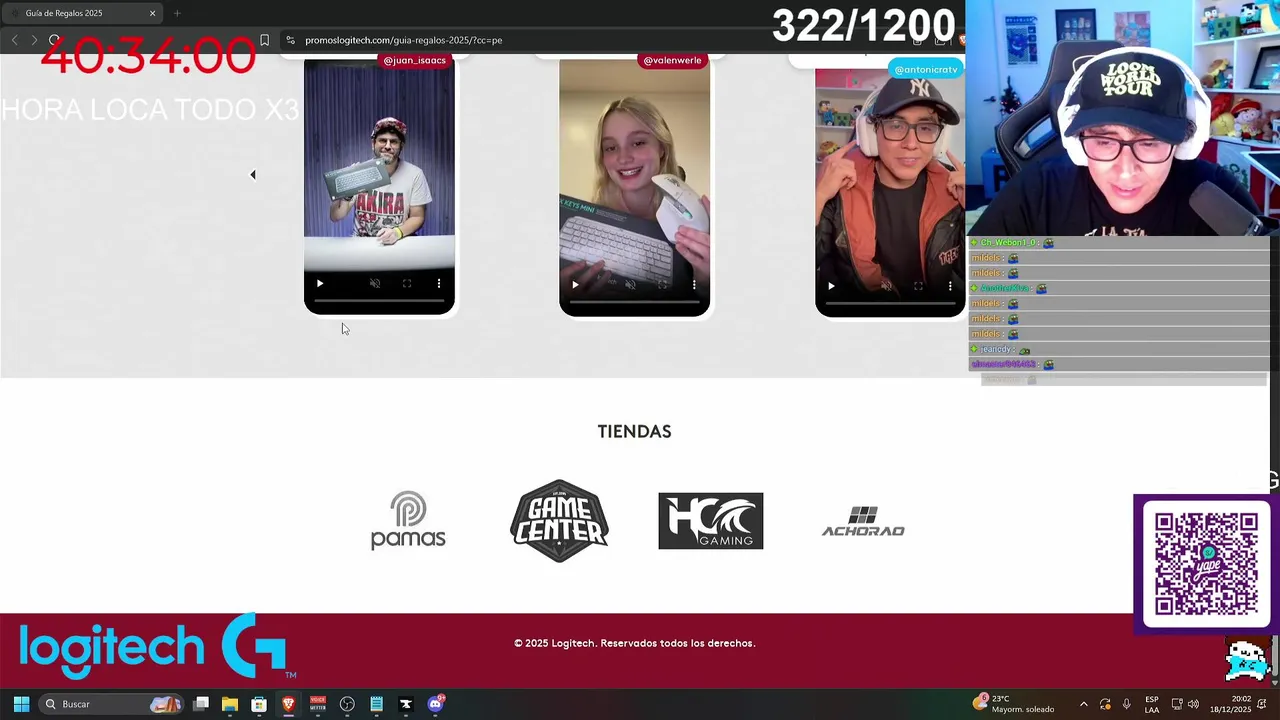Image resolution: width=1280 pixels, height=720 pixels.
Task: Click the @antonicratv handle tag
Action: [x=926, y=69]
